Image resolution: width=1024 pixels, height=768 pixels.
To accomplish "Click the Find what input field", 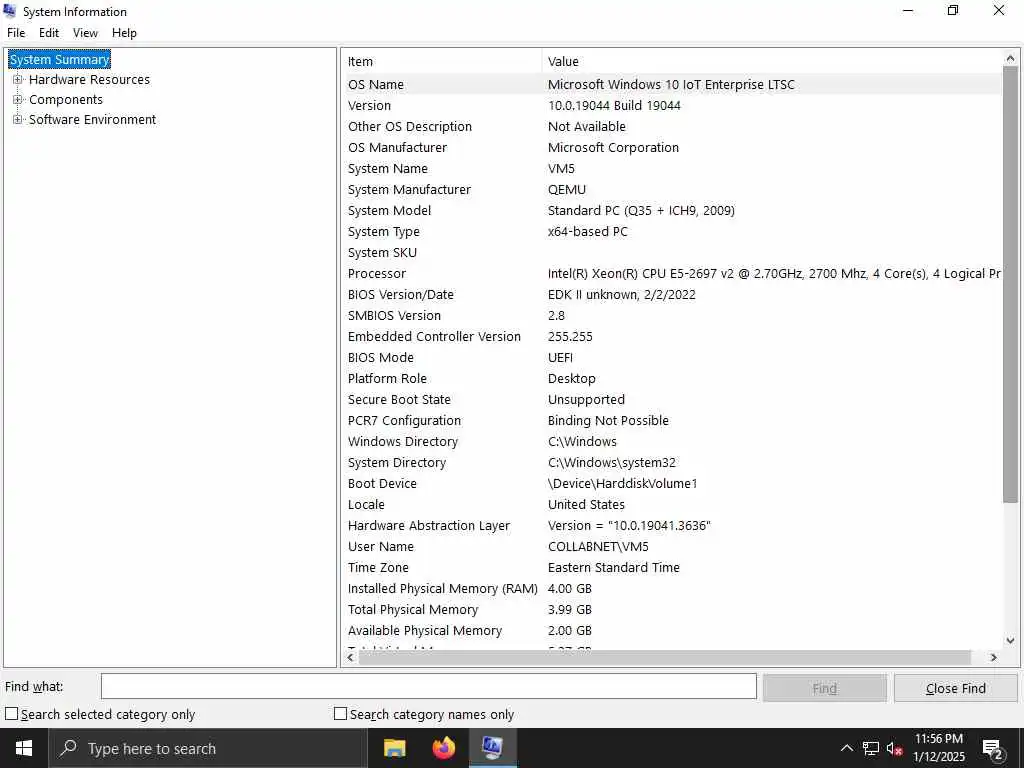I will 429,686.
